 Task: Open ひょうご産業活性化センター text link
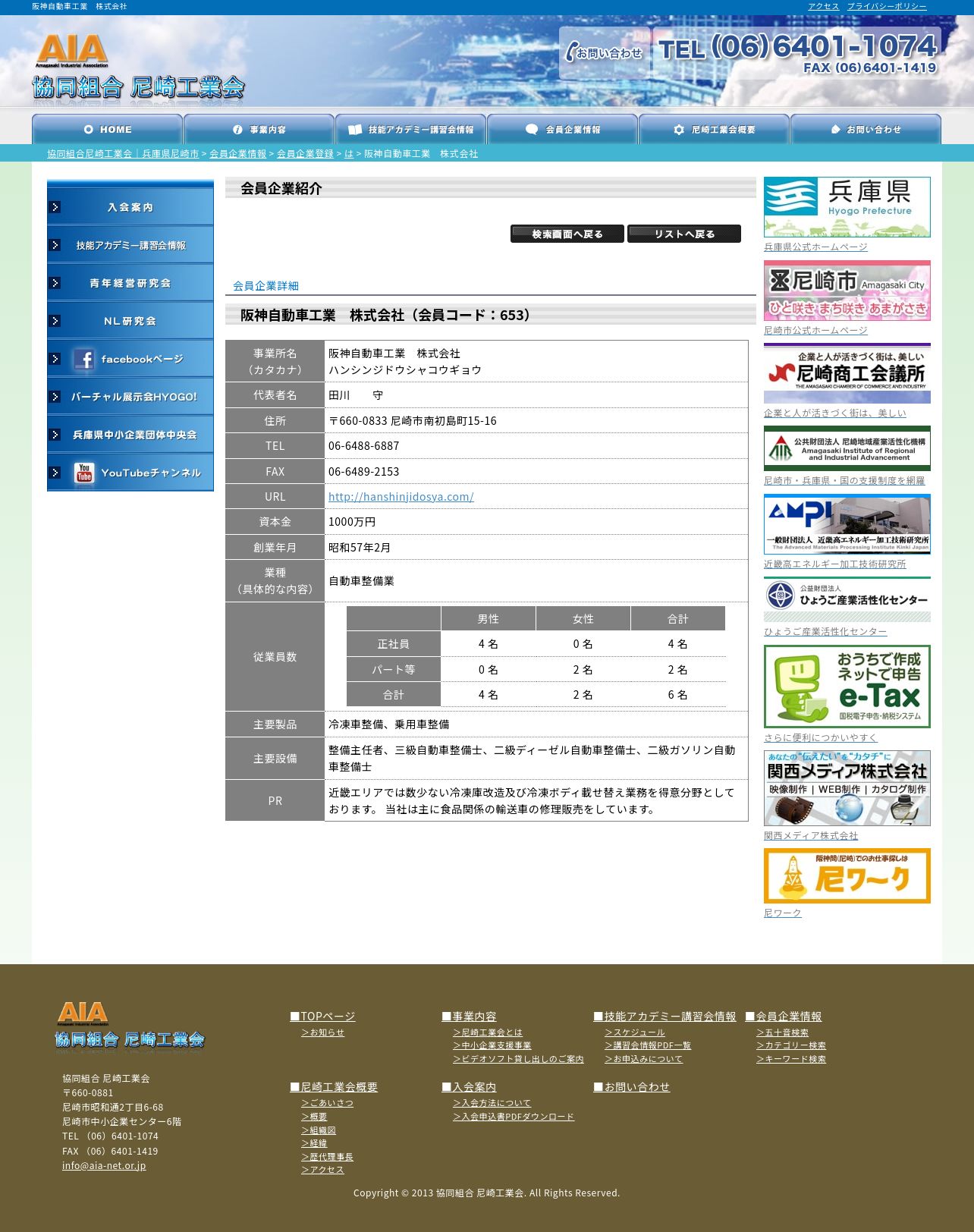coord(825,631)
